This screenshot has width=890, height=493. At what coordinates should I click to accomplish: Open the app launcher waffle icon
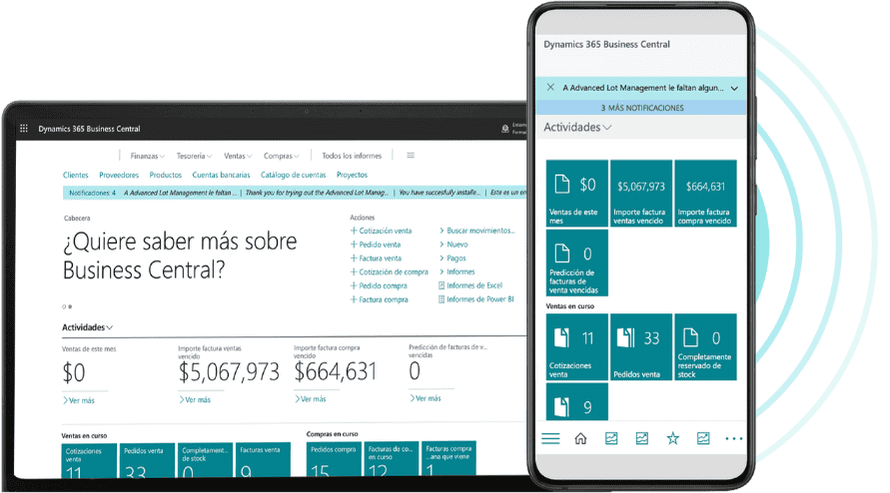tap(24, 129)
